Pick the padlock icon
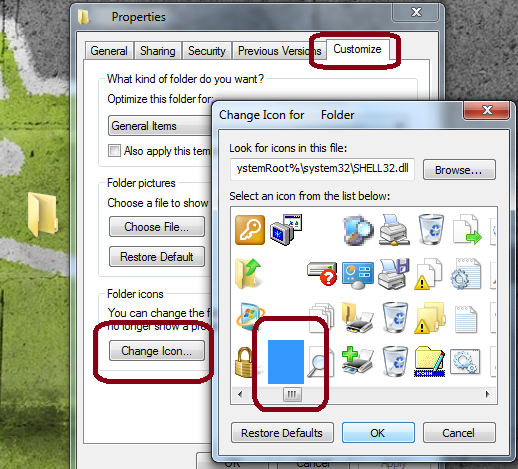518x469 pixels. coord(244,362)
